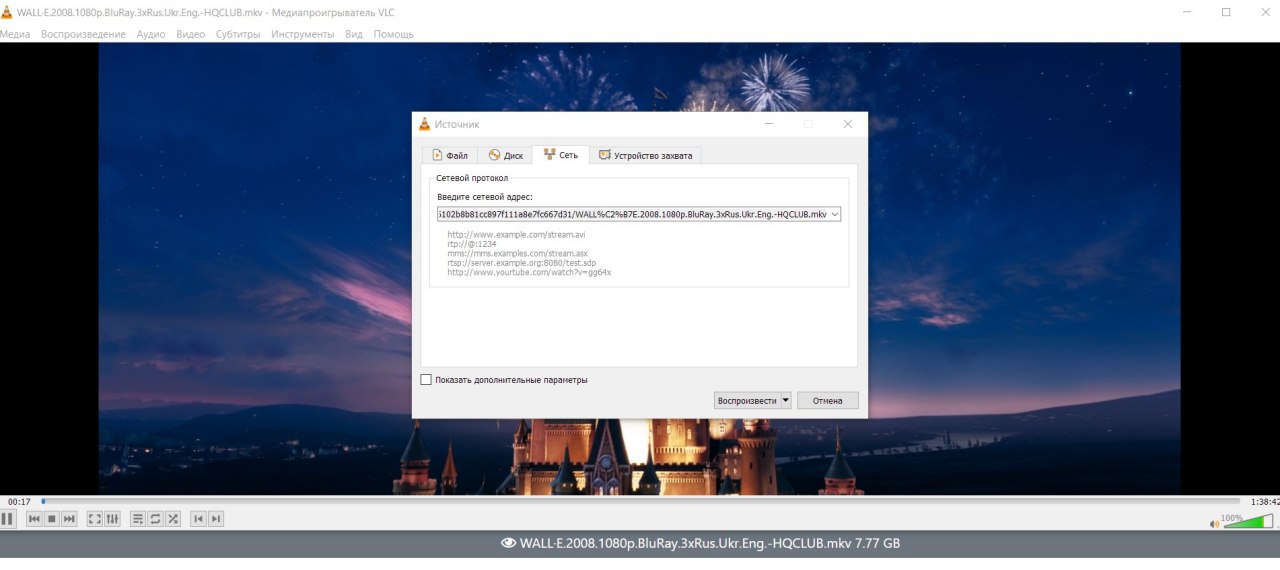Click the VLC cone icon in Источник dialog
The height and width of the screenshot is (570, 1280).
pos(424,124)
